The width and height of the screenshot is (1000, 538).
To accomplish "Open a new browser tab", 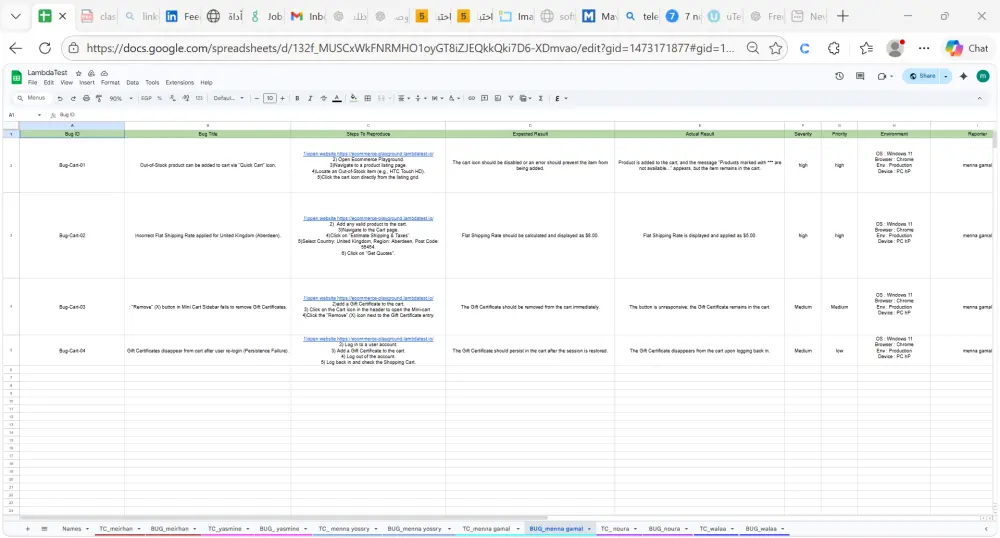I will click(842, 17).
